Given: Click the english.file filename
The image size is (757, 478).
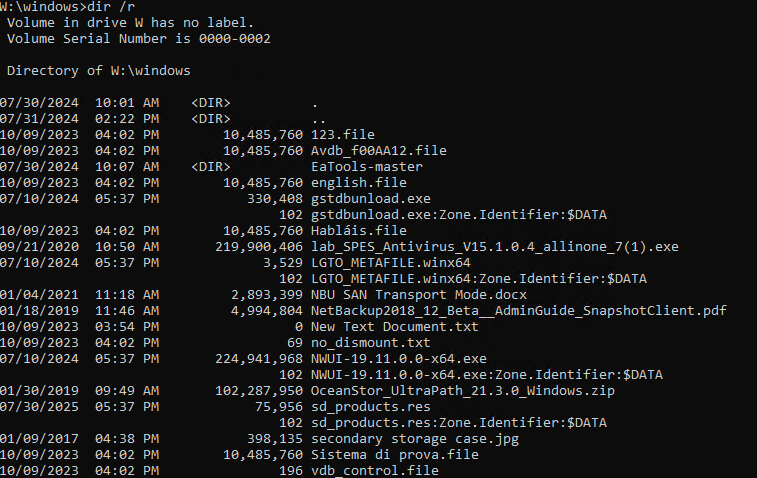Looking at the screenshot, I should point(359,183).
